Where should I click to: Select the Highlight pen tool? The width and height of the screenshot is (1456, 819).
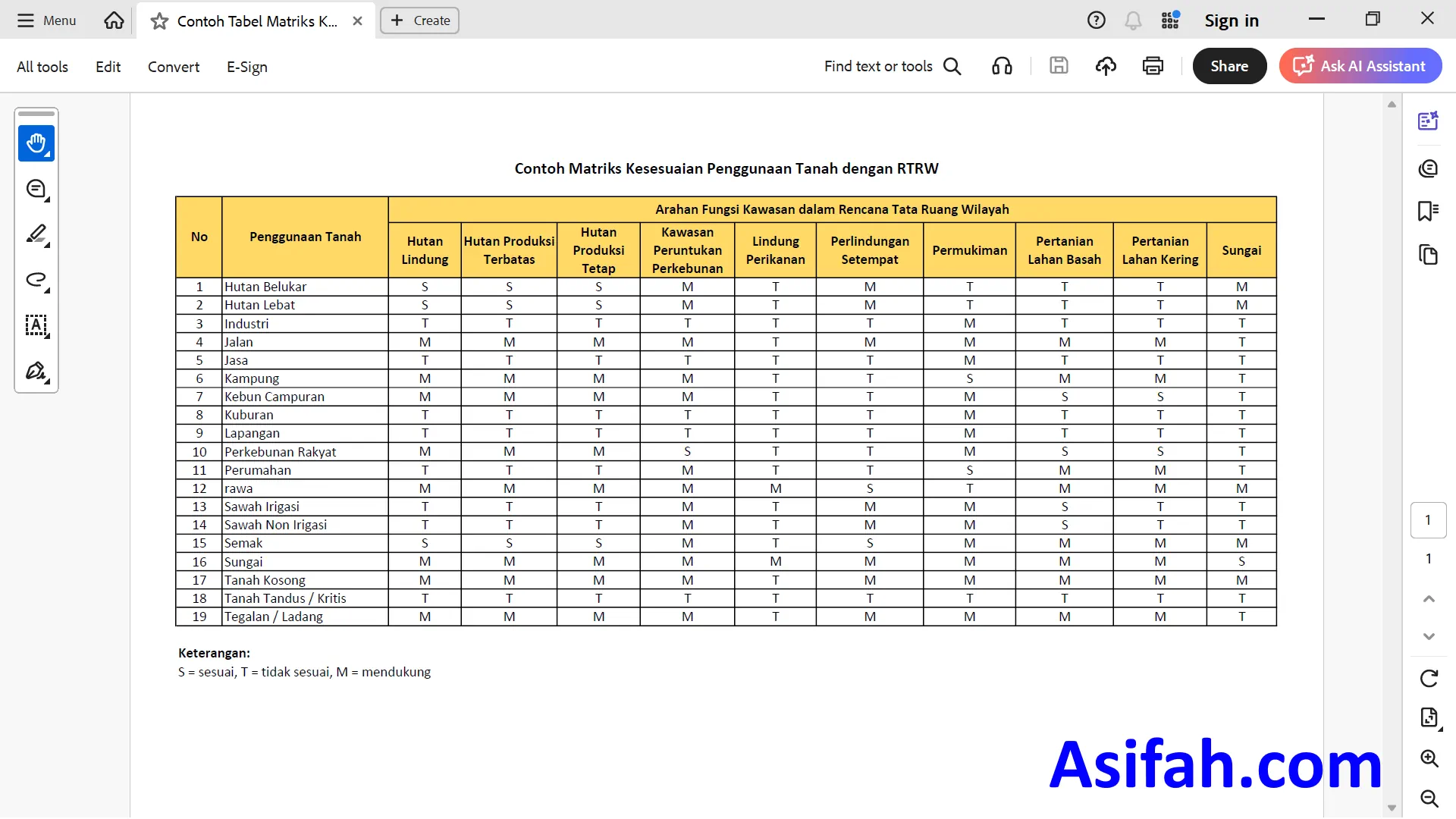[36, 235]
